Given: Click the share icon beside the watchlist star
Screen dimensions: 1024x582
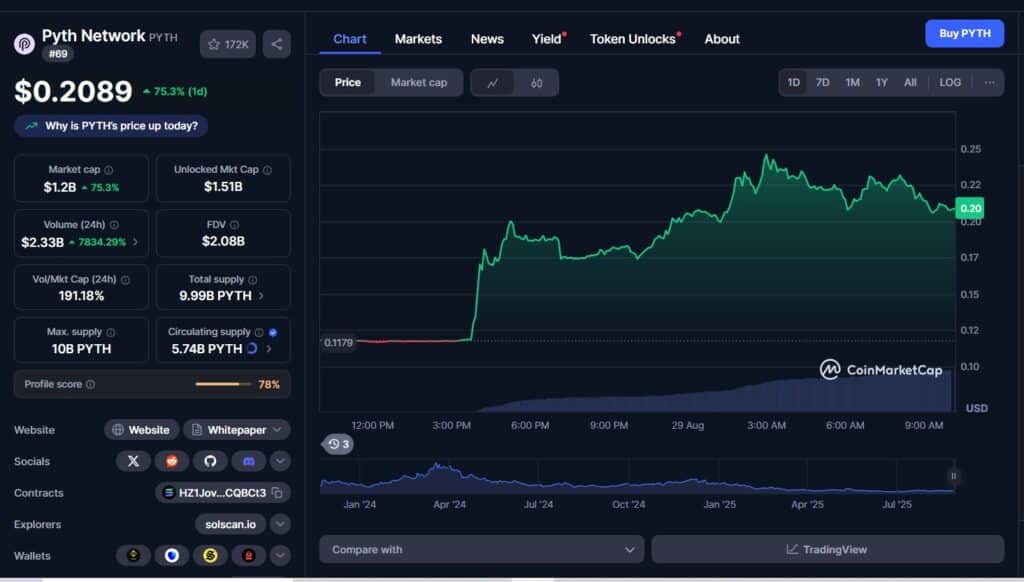Looking at the screenshot, I should click(277, 44).
